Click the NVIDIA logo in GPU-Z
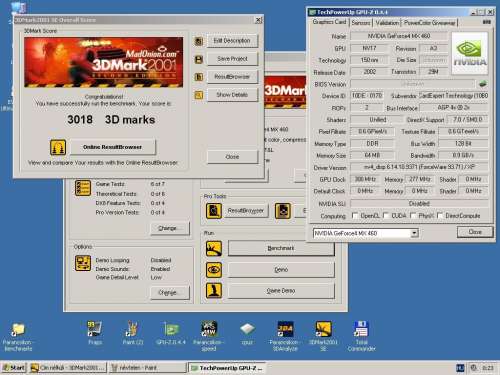The width and height of the screenshot is (500, 375). 470,53
